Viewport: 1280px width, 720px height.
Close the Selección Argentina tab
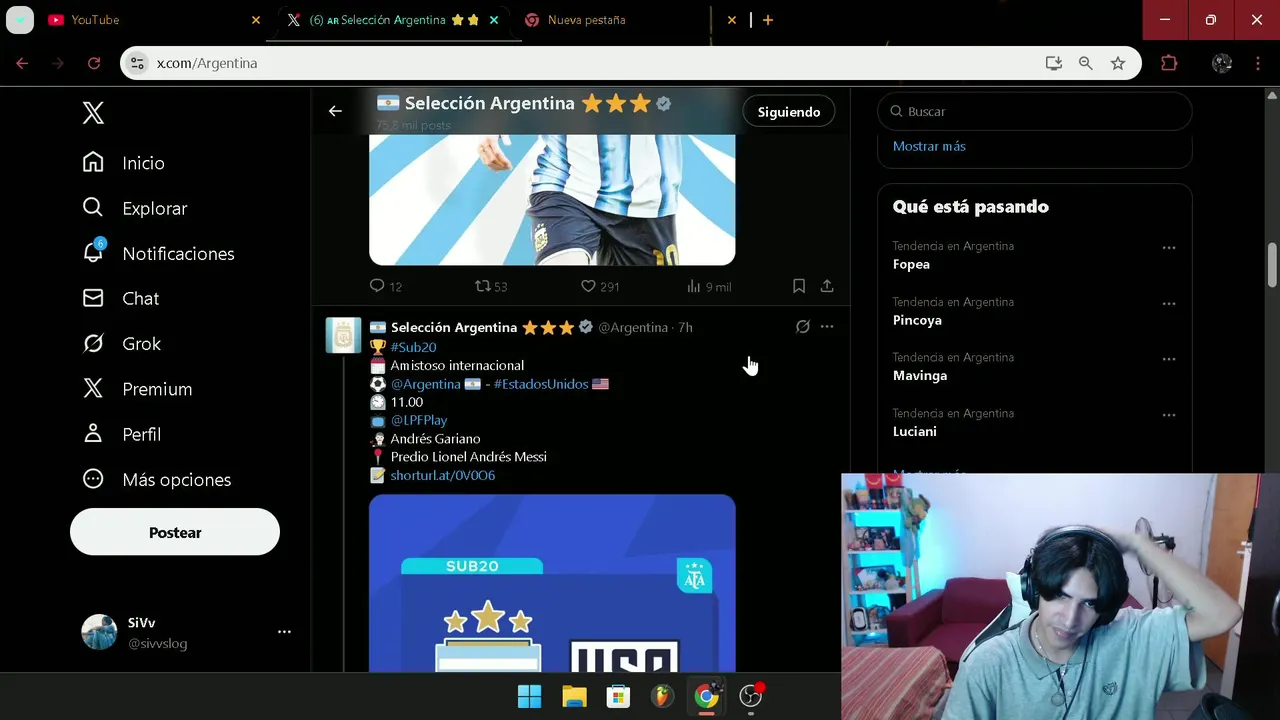[494, 20]
